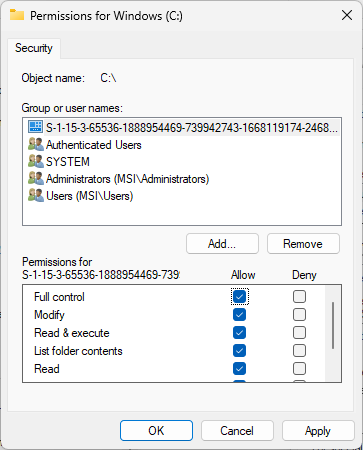Click the Authenticated Users group icon
Screen dimensions: 363x450
[36, 144]
